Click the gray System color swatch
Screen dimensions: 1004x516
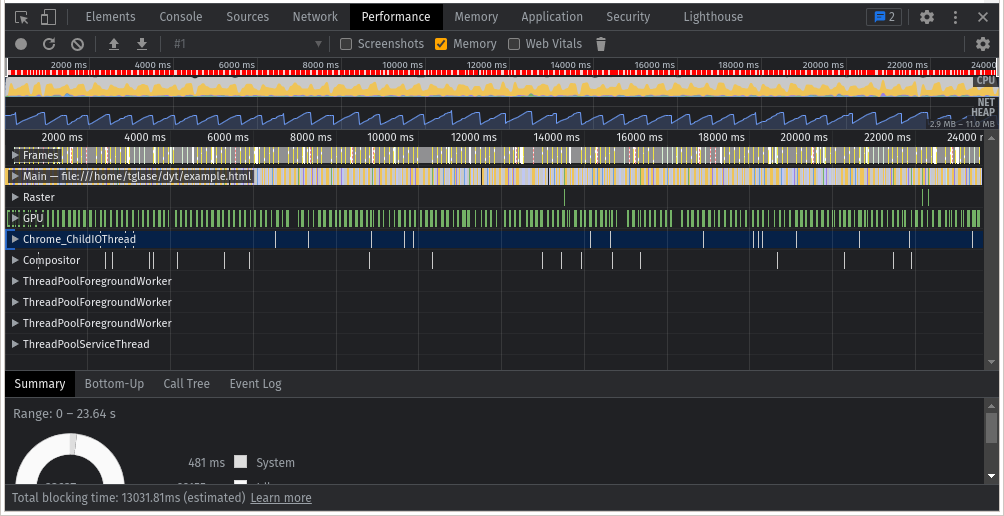(x=240, y=462)
